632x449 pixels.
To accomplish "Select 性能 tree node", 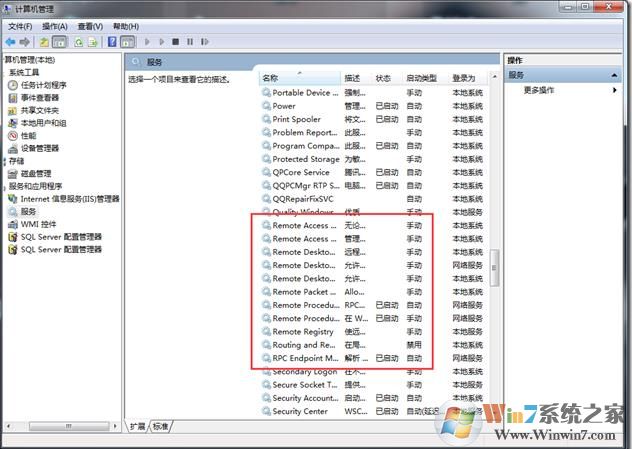I will tap(22, 135).
